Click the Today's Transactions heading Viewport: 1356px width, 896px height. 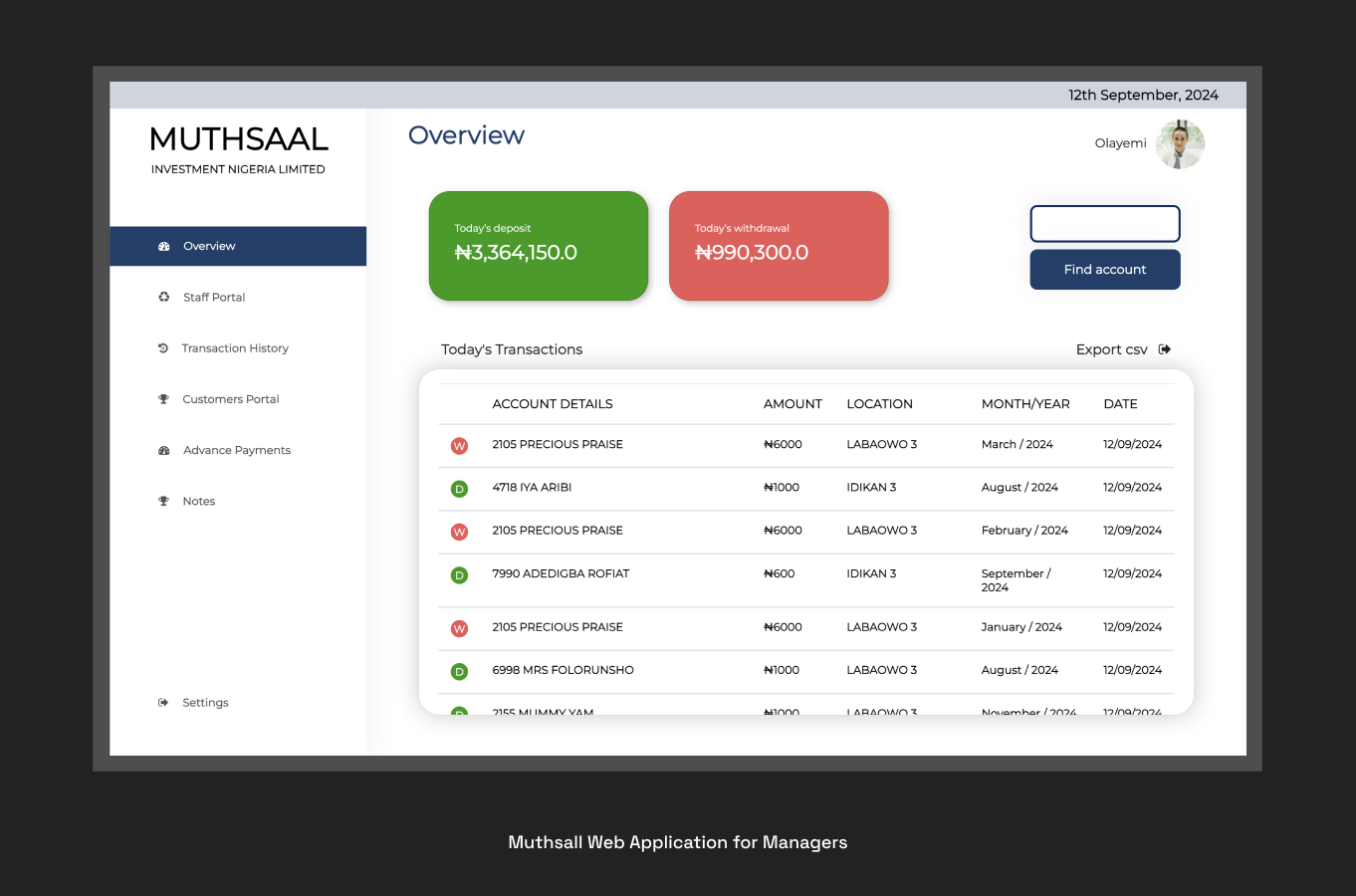[x=512, y=349]
